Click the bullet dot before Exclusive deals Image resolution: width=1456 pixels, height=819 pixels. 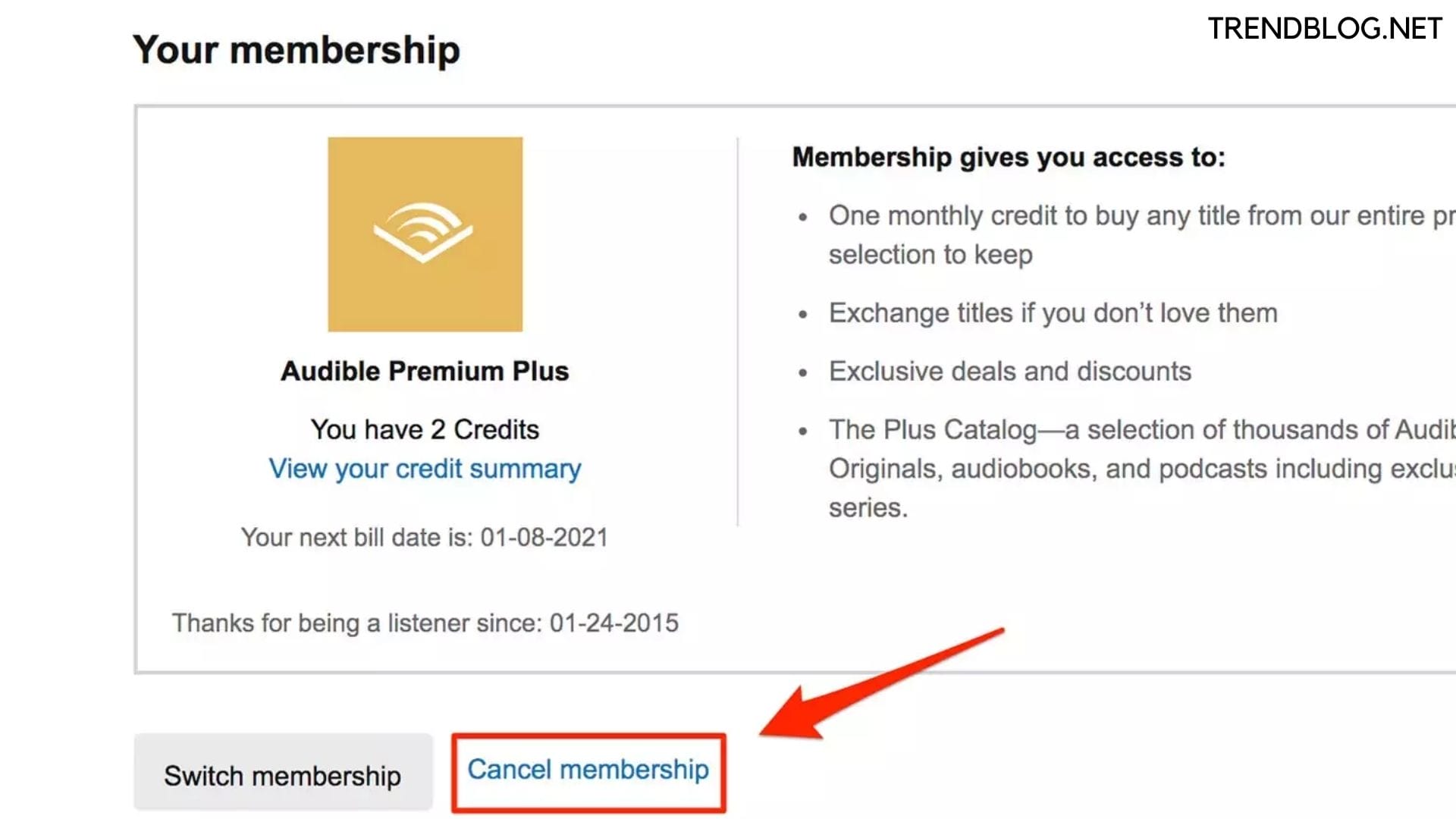pos(803,372)
